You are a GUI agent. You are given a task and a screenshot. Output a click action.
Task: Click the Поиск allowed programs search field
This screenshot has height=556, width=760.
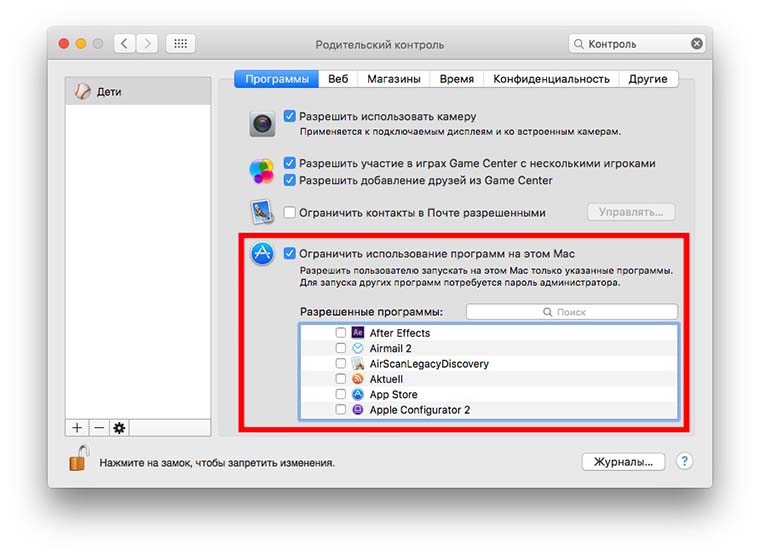click(x=571, y=312)
